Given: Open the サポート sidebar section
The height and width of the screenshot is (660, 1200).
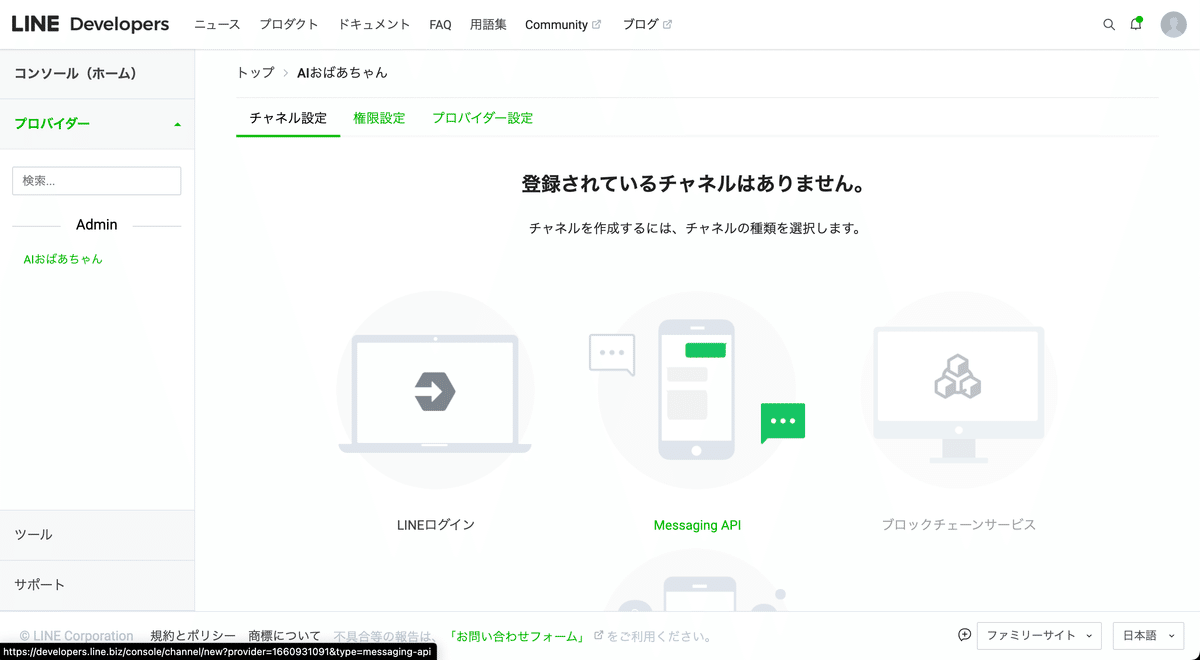Looking at the screenshot, I should 97,585.
